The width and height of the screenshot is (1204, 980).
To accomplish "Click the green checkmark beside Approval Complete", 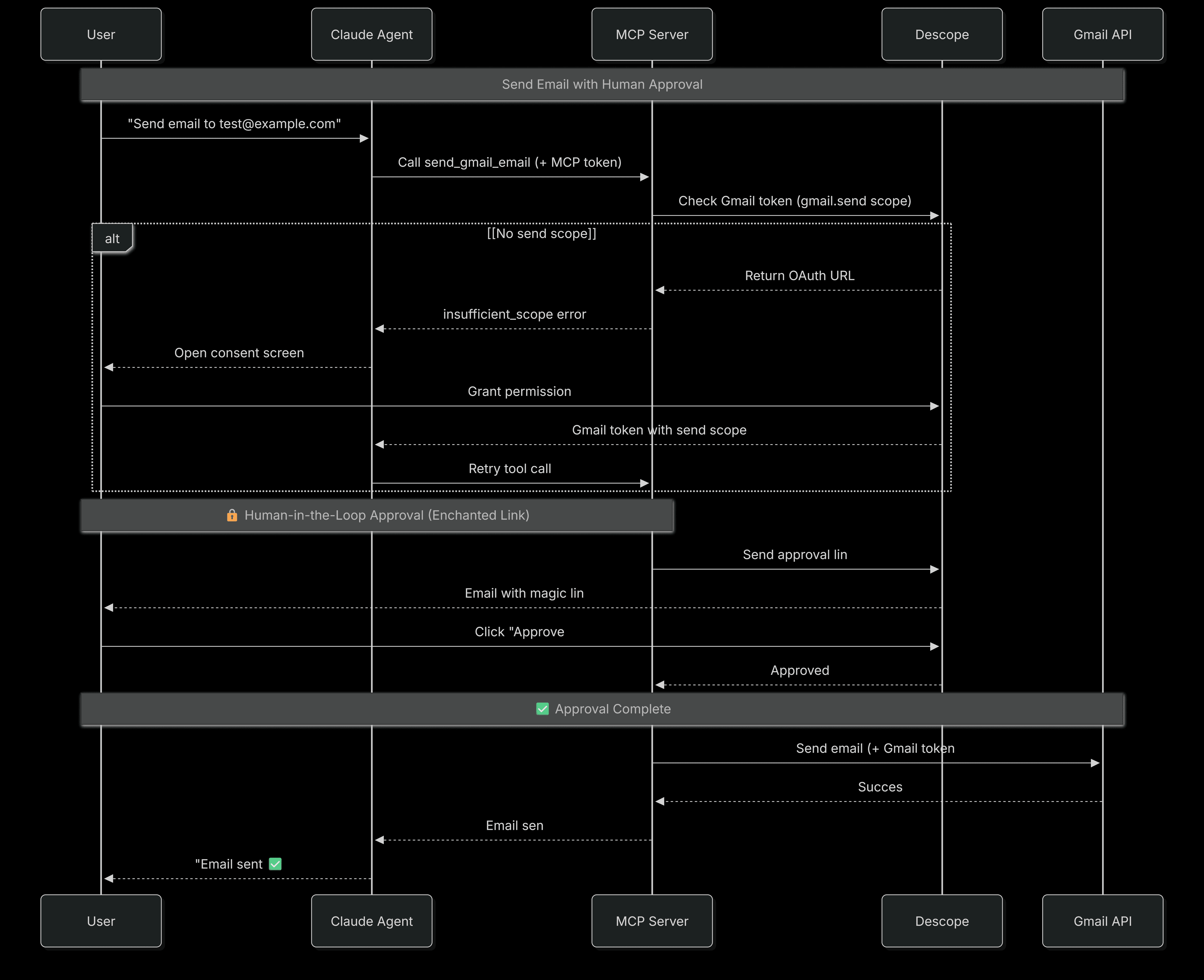I will tap(542, 709).
